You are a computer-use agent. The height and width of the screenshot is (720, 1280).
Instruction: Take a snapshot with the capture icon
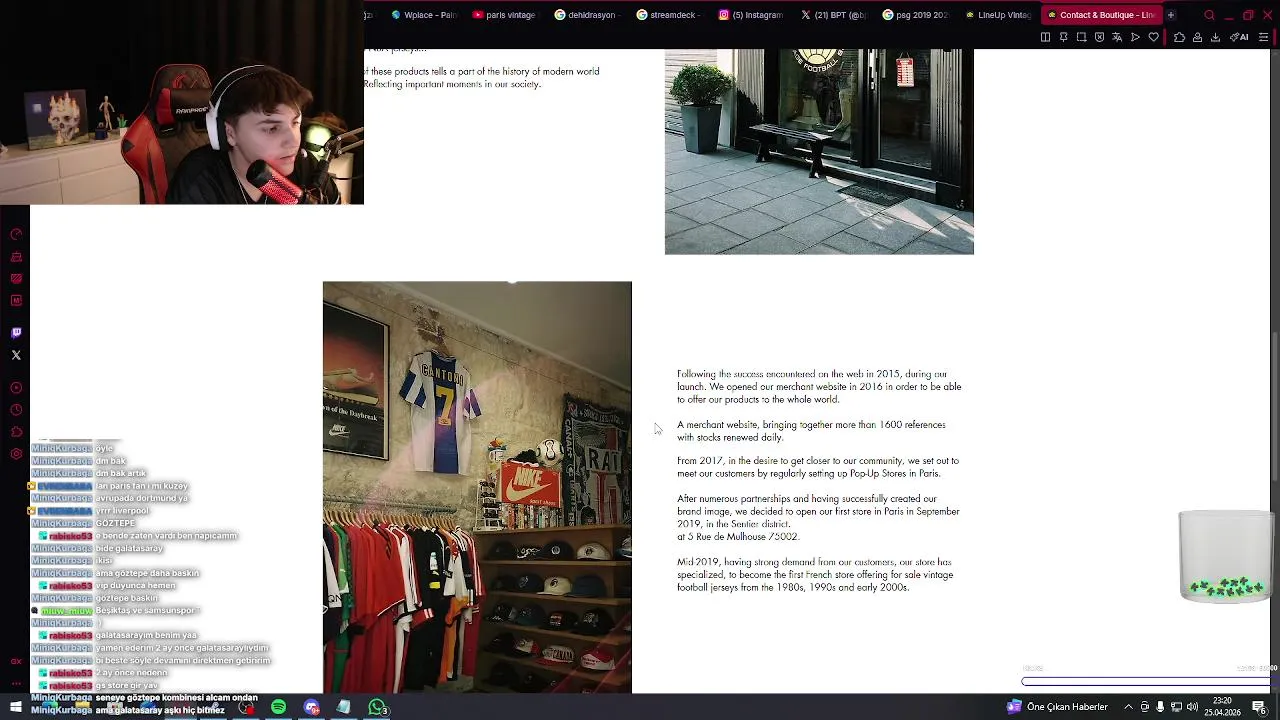click(1081, 37)
